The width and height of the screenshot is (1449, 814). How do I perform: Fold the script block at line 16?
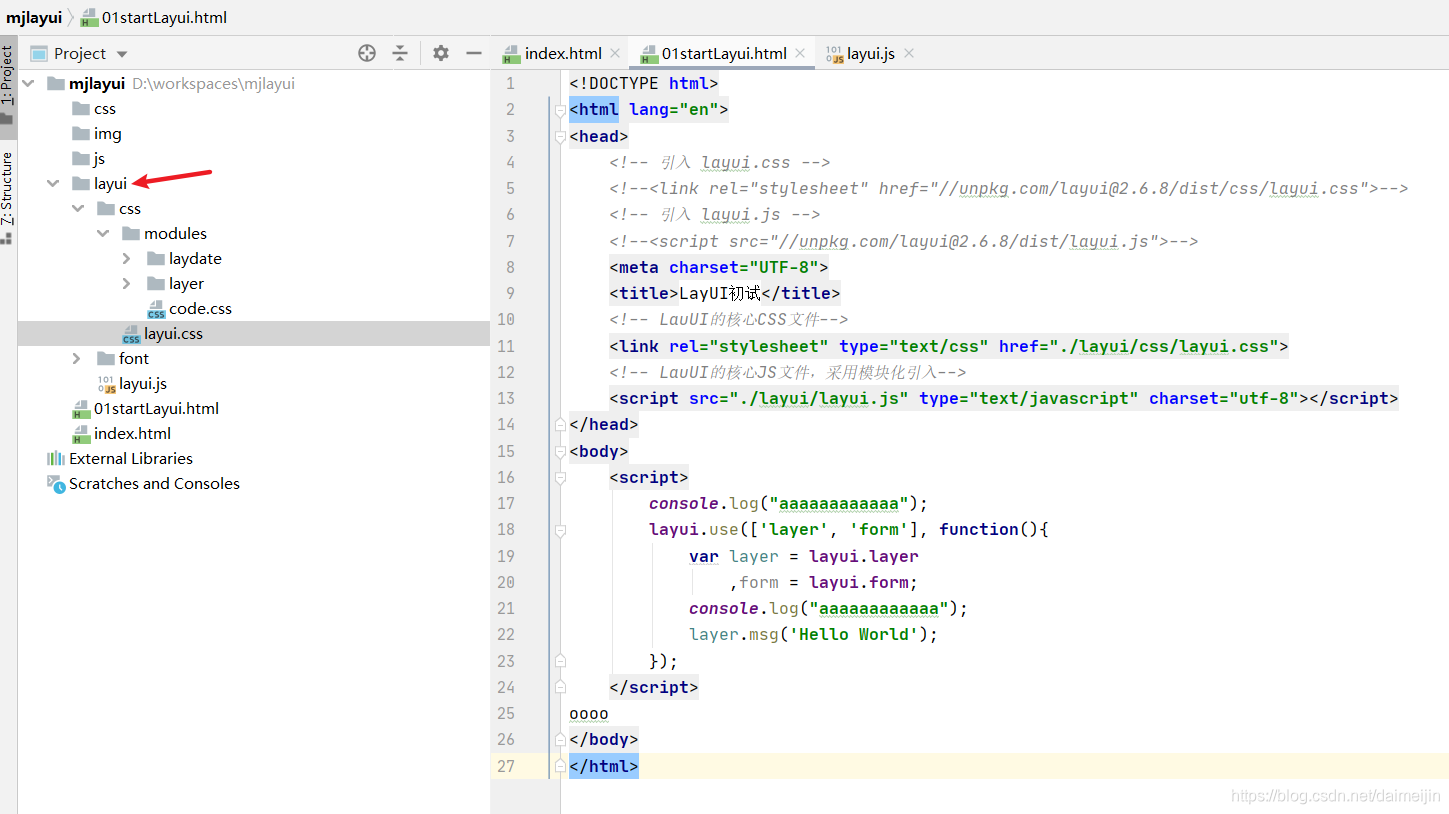click(560, 478)
